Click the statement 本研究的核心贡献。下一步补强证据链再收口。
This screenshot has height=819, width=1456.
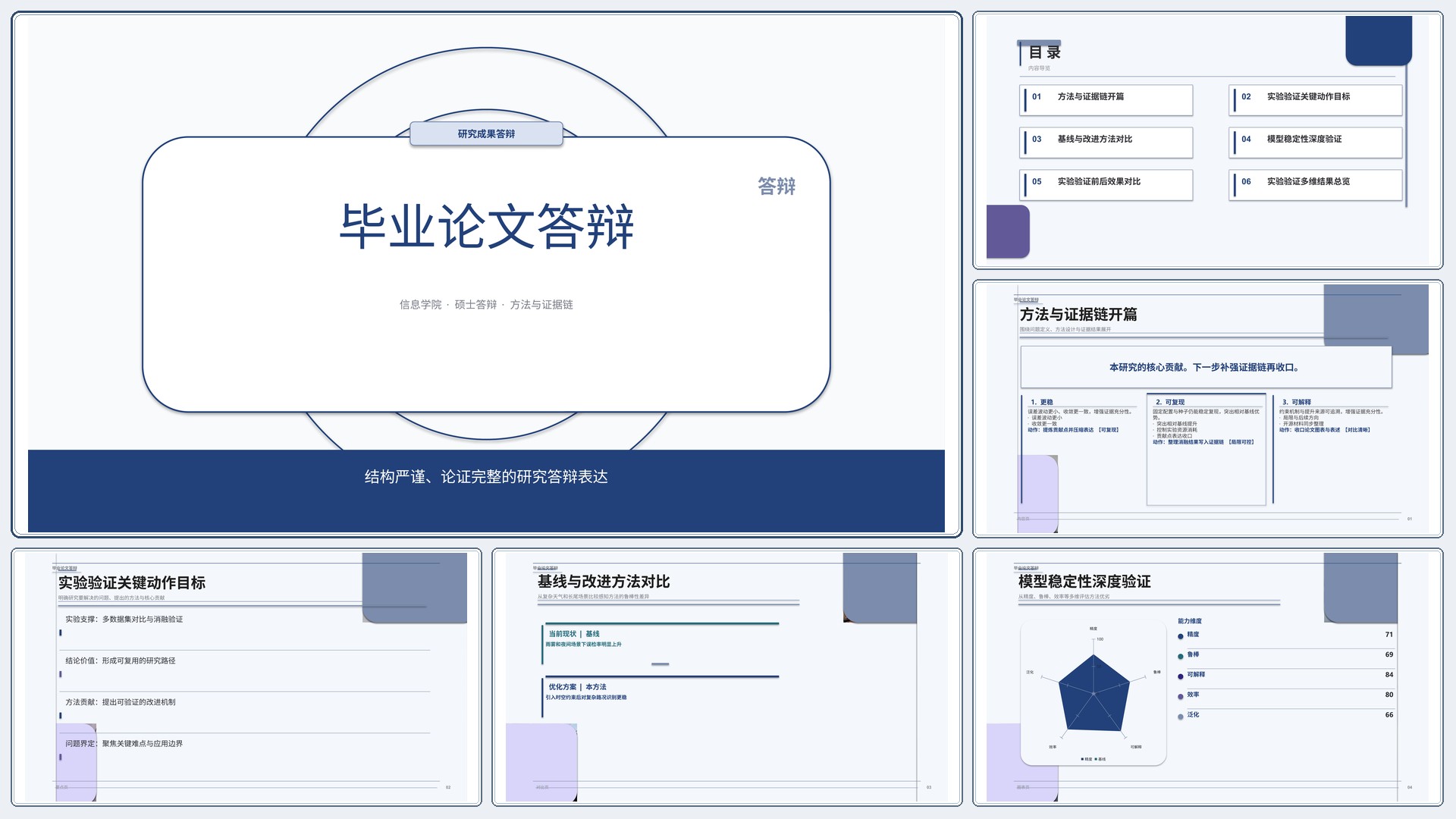(x=1206, y=367)
